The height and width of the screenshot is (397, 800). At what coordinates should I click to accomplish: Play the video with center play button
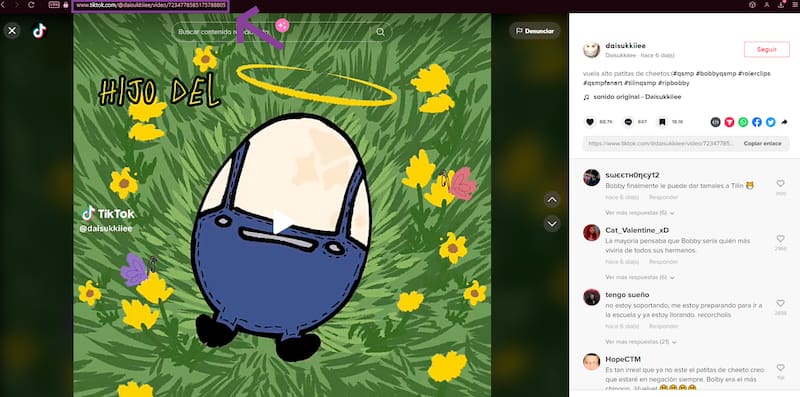click(282, 222)
